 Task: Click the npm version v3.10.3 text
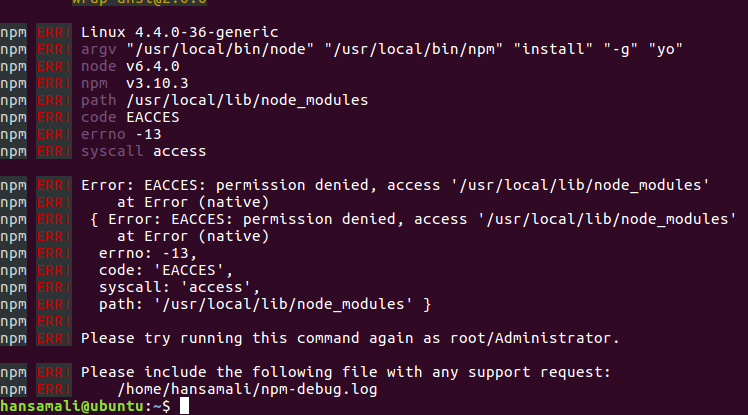click(x=157, y=83)
